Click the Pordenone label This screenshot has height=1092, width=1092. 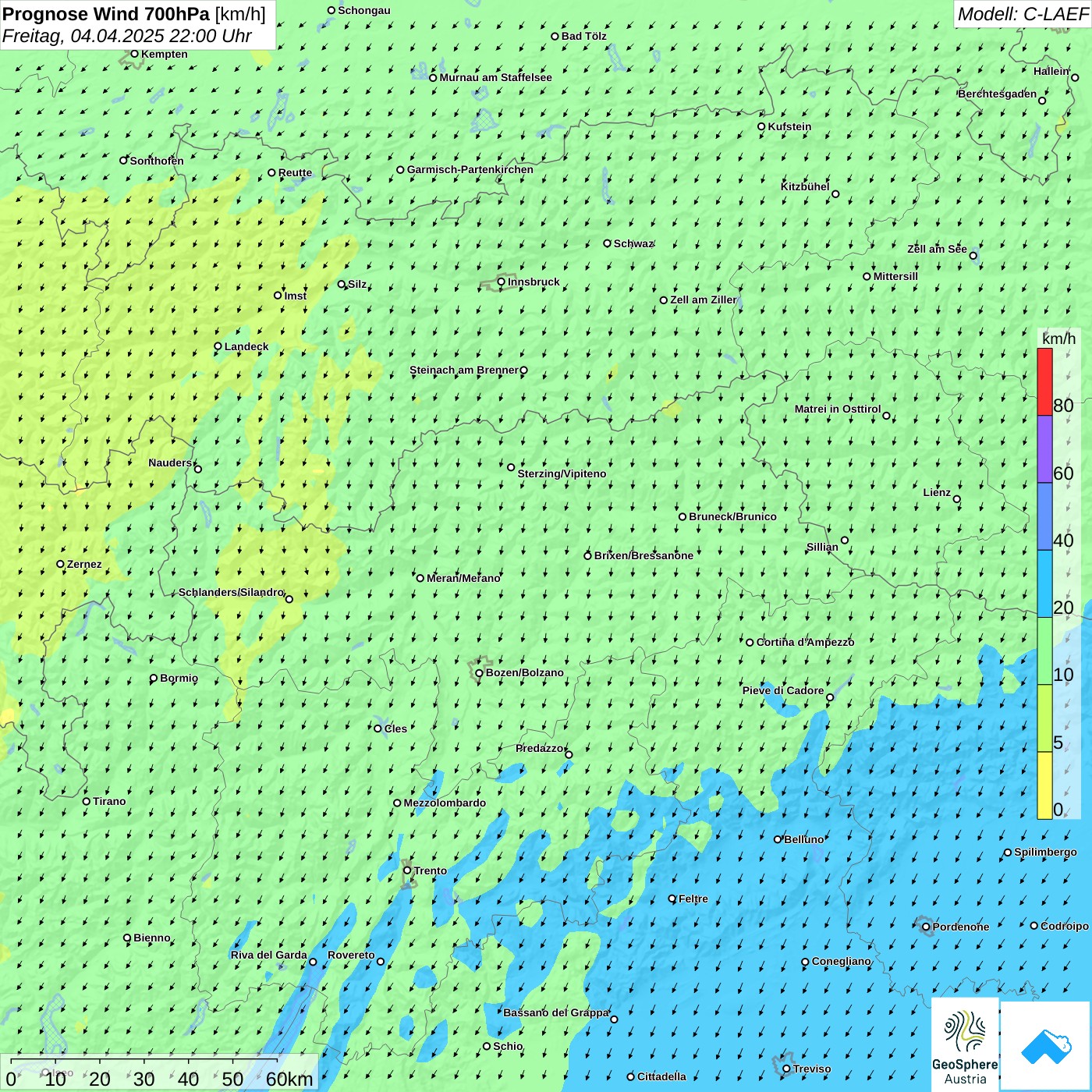[960, 927]
